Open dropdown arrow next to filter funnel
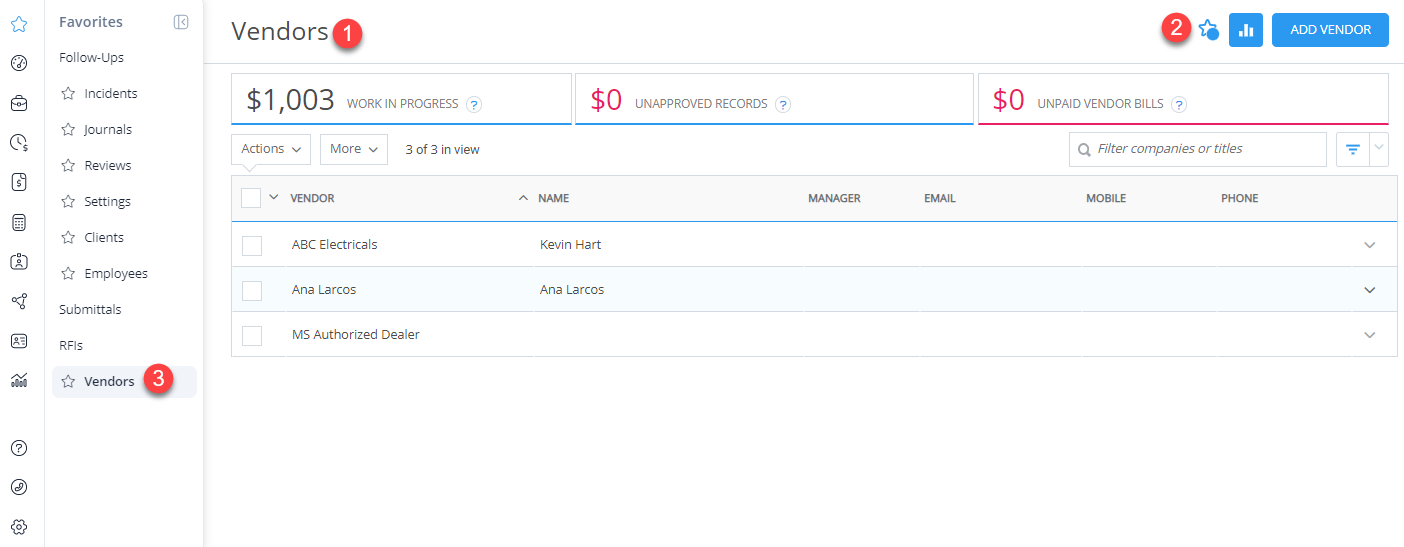1404x547 pixels. tap(1379, 149)
